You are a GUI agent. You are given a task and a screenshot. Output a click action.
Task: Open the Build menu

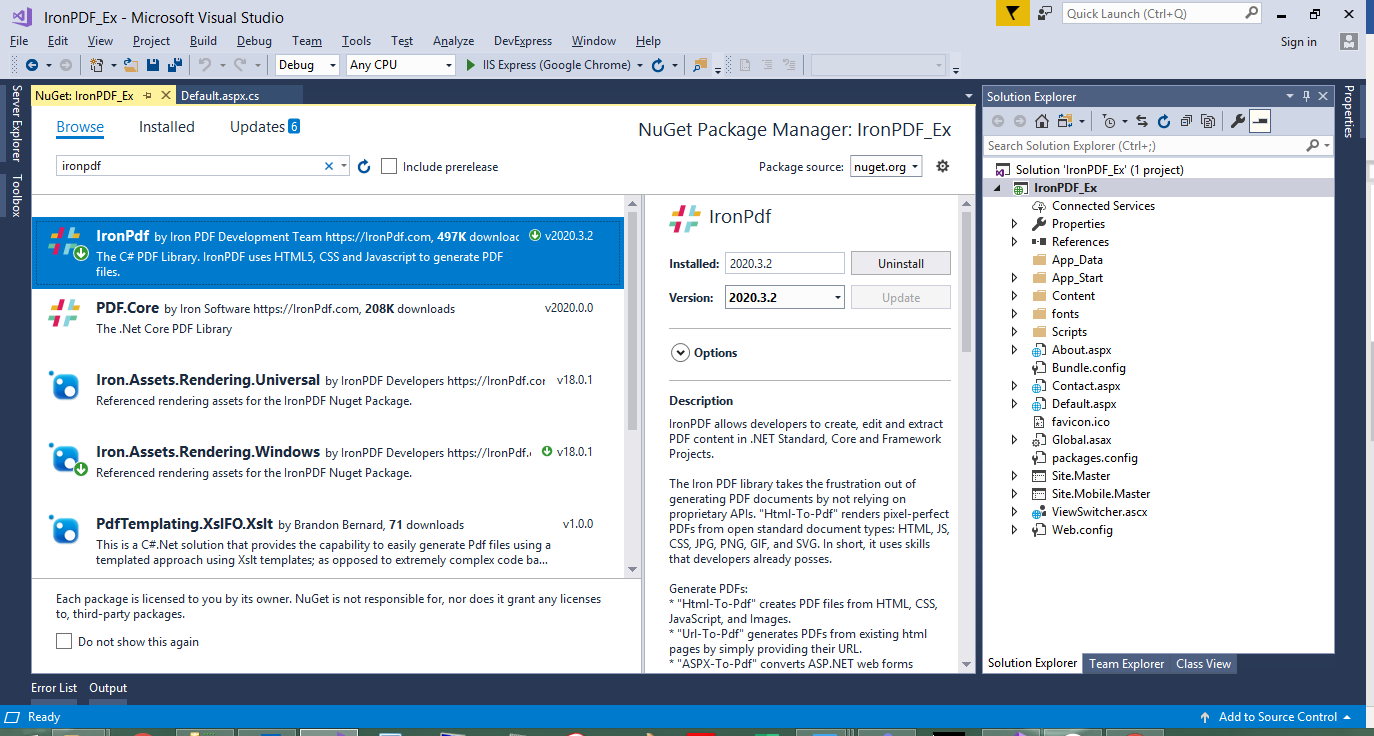point(203,41)
